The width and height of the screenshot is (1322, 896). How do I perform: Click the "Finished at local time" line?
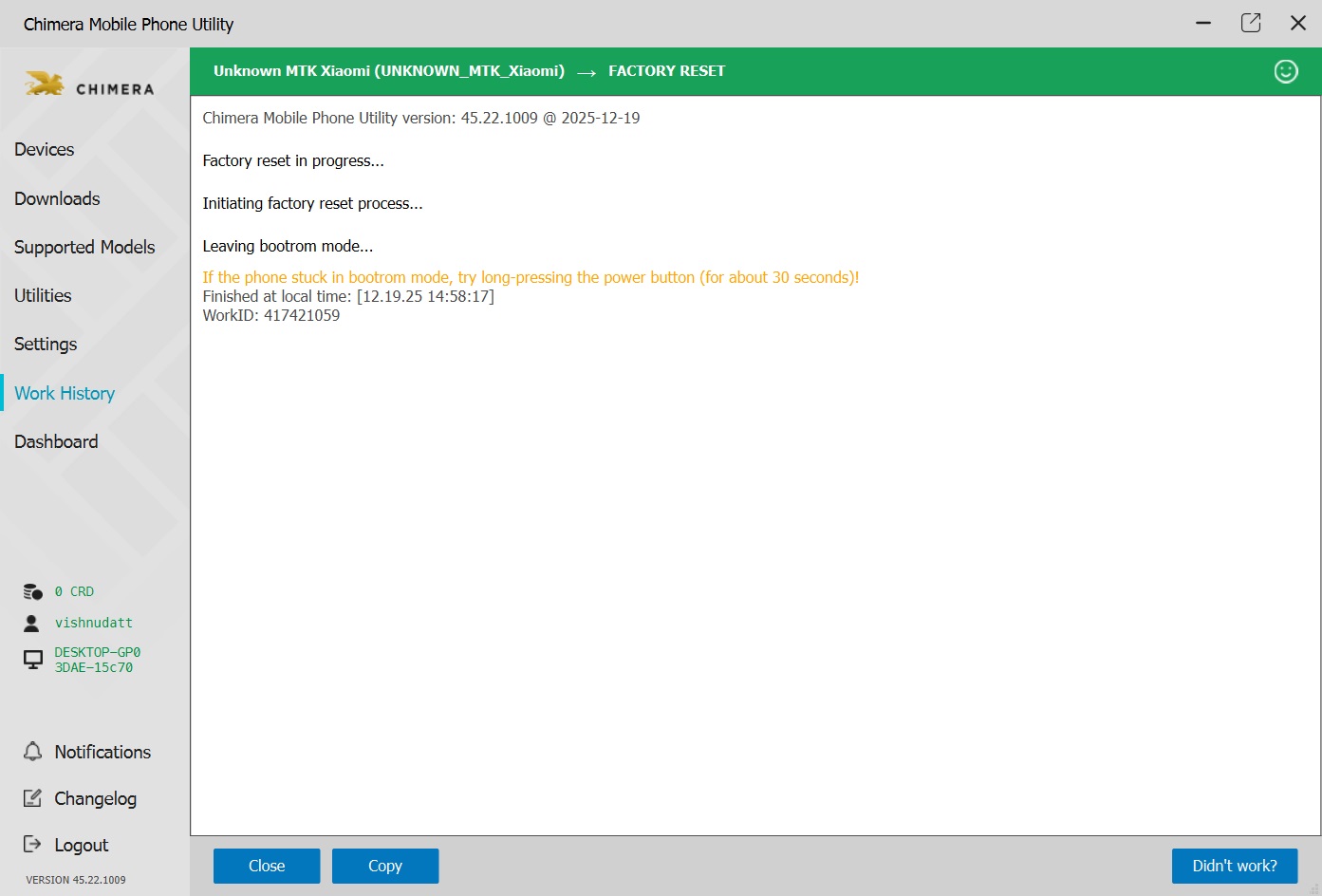point(348,296)
